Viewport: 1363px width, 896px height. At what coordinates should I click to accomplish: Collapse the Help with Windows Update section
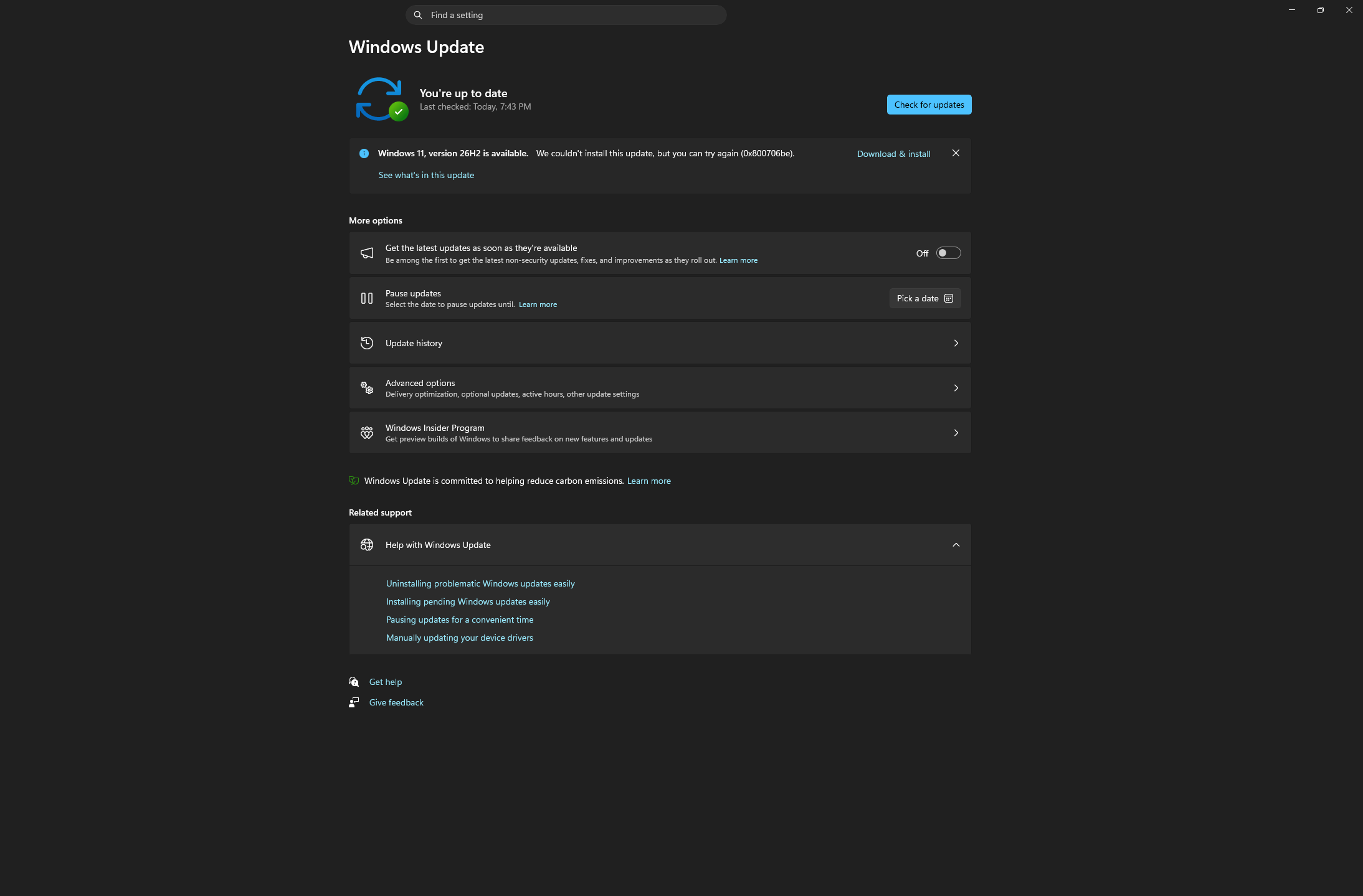[956, 545]
